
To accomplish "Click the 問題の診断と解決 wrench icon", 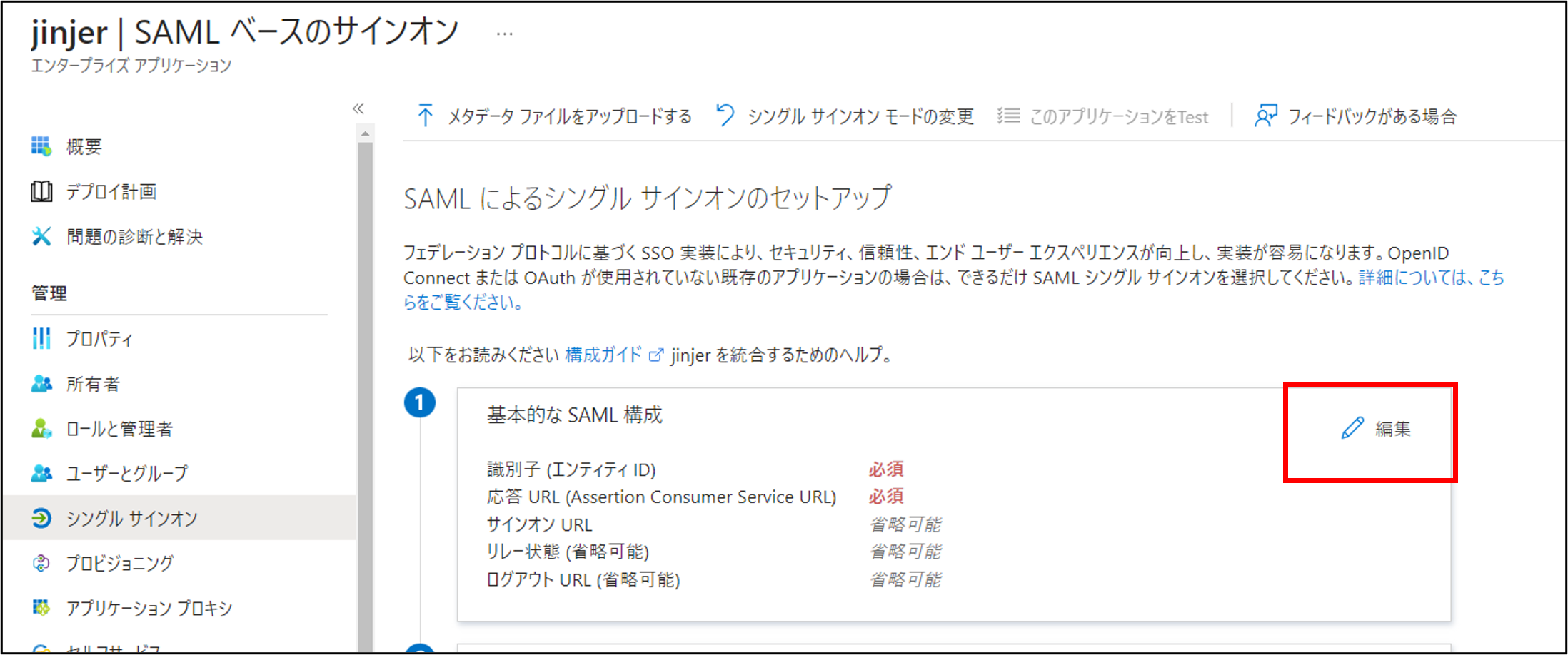I will [41, 236].
